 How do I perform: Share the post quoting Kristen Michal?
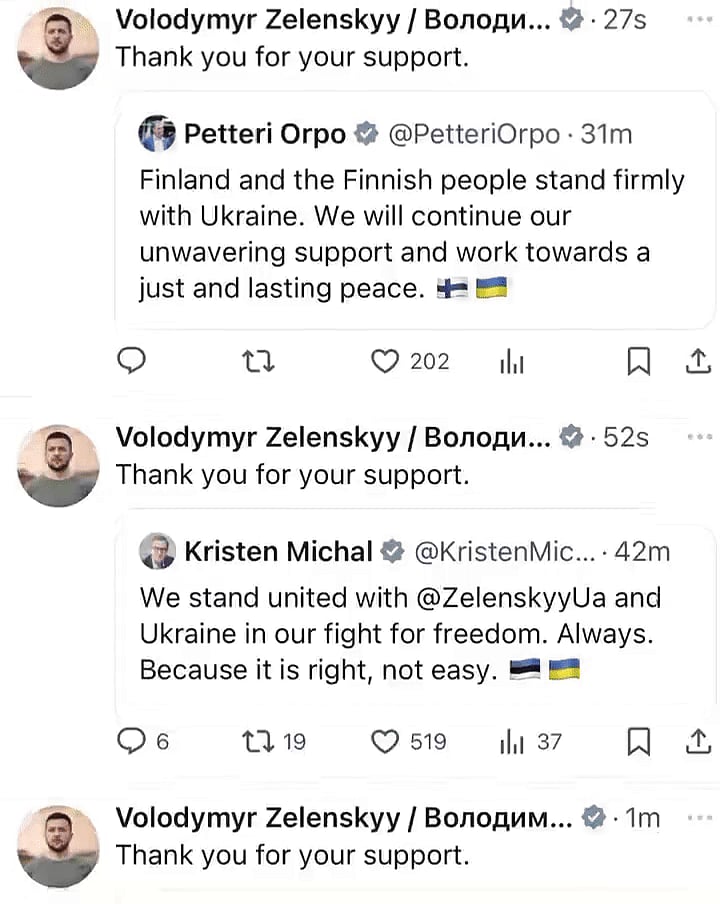(699, 742)
